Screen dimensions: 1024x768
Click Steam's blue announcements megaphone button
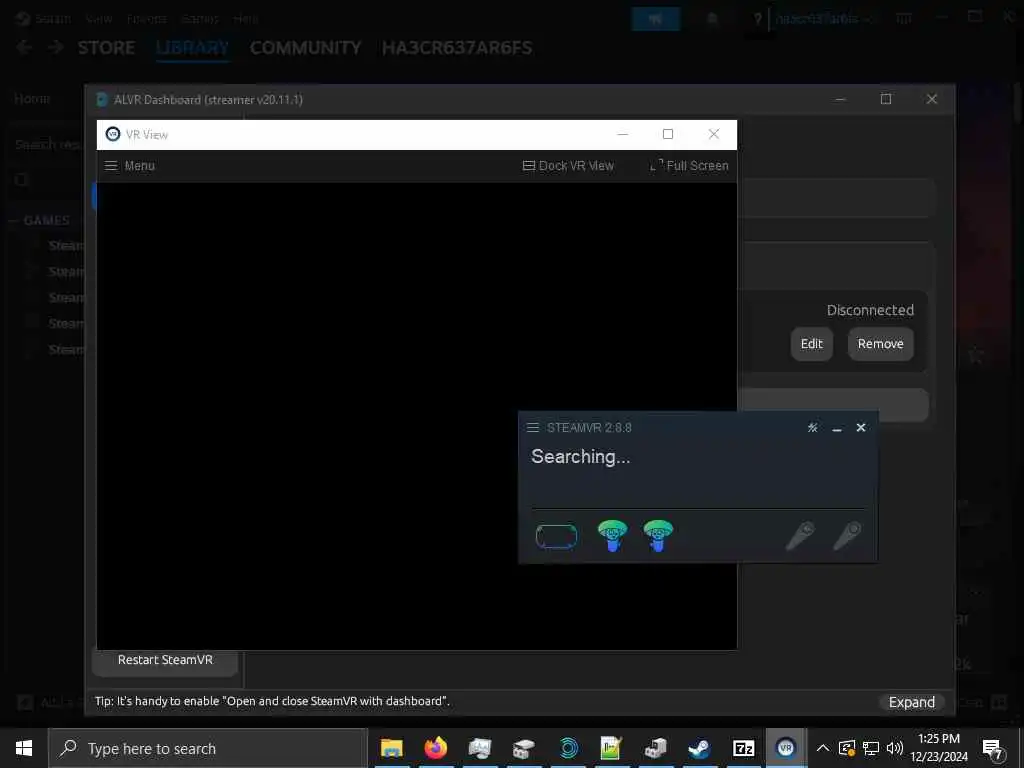click(656, 19)
